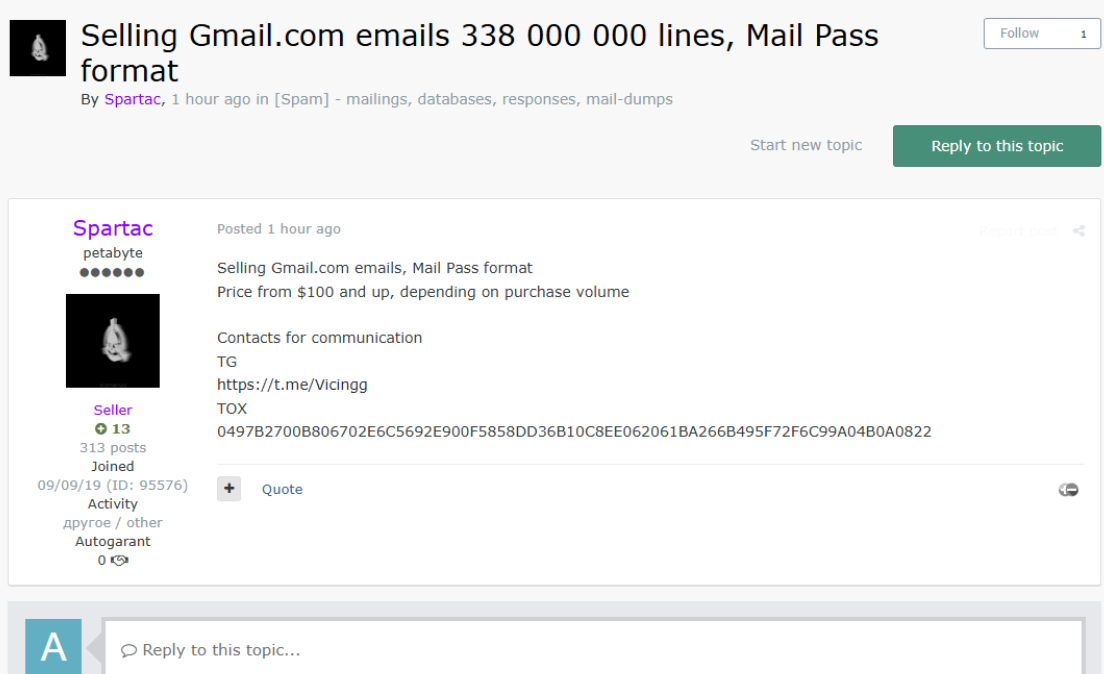The image size is (1104, 674).
Task: Follow this topic
Action: point(1020,33)
